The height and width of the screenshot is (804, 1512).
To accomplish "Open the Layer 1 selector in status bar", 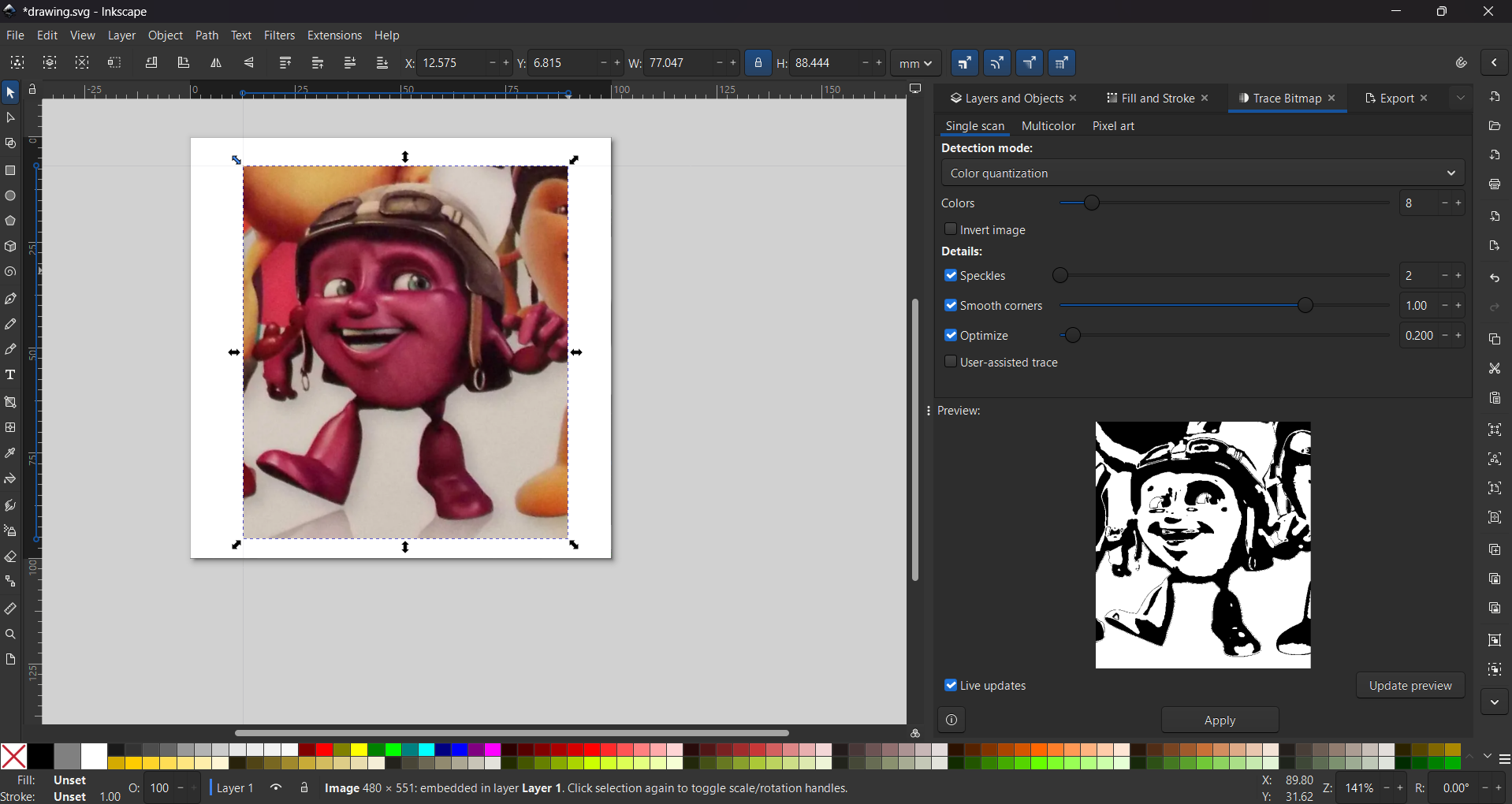I will [x=235, y=787].
